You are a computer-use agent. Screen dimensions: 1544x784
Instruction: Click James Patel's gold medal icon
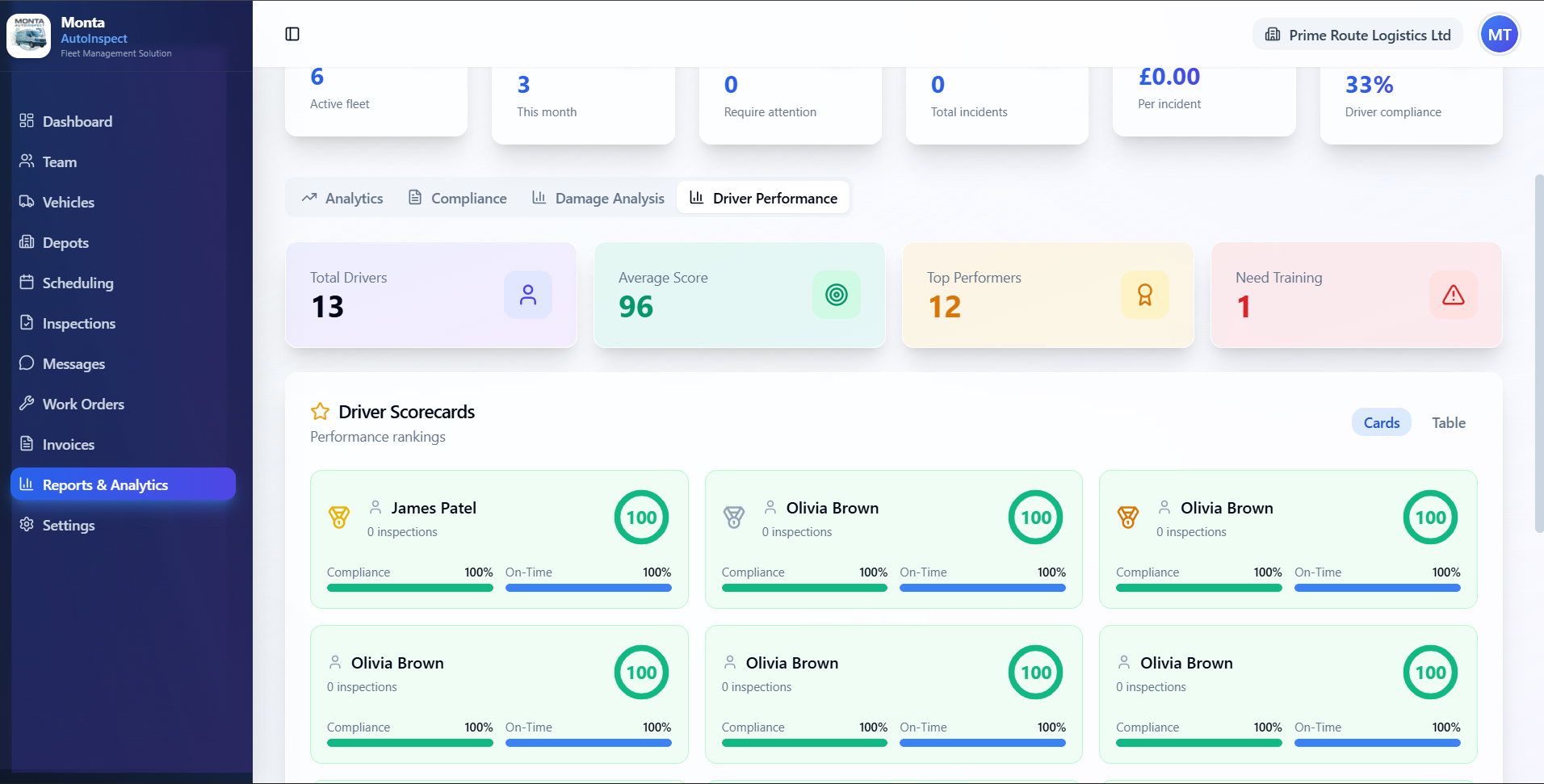pos(339,517)
